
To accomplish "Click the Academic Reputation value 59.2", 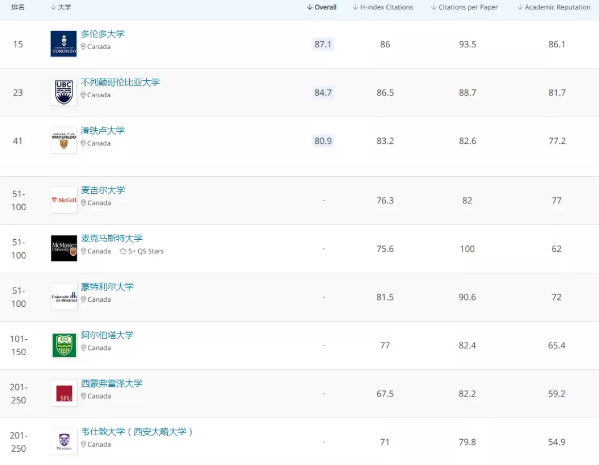I will click(x=557, y=394).
